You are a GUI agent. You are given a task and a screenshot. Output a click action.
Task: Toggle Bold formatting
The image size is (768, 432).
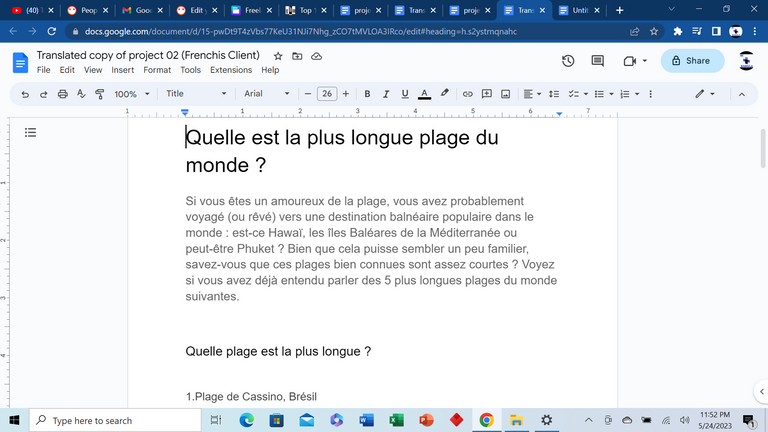(367, 94)
